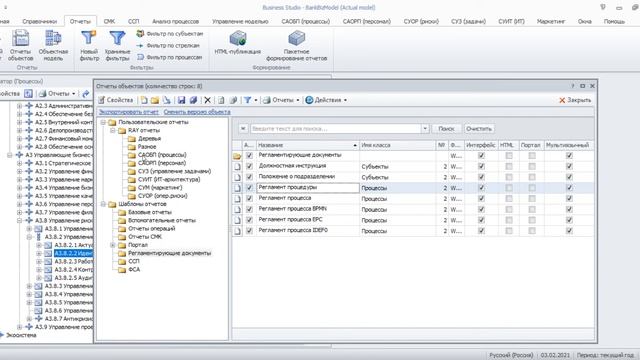Click the help question mark in dialog title
This screenshot has width=640, height=360.
coord(572,86)
